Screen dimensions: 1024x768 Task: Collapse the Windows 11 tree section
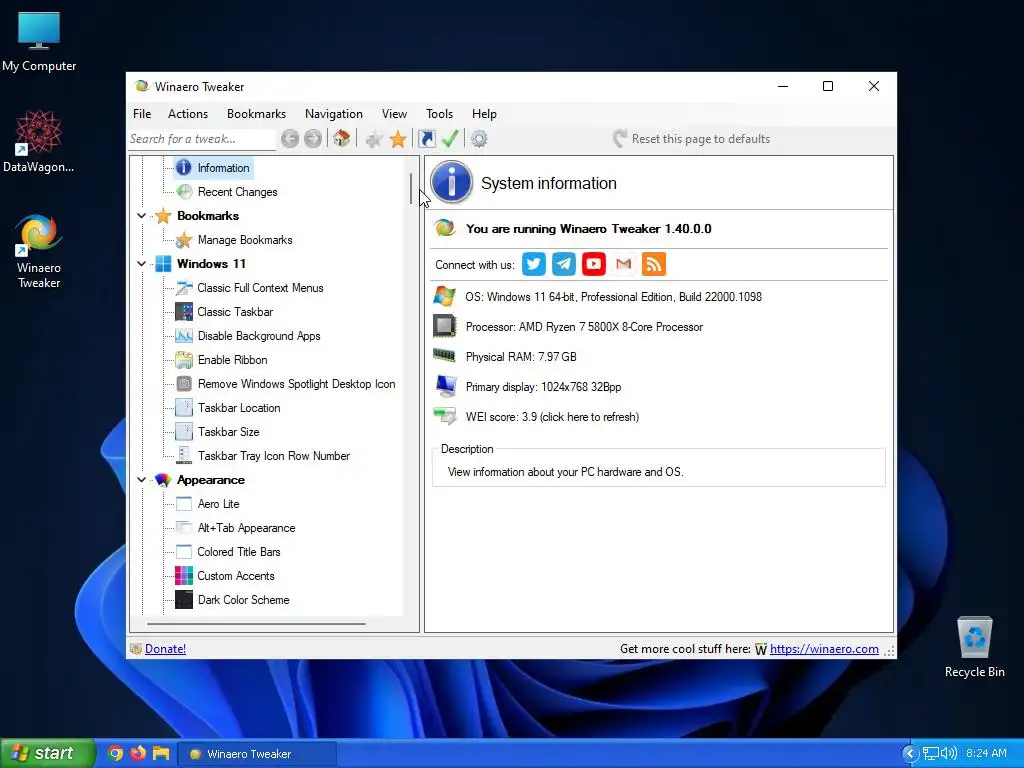click(x=141, y=264)
